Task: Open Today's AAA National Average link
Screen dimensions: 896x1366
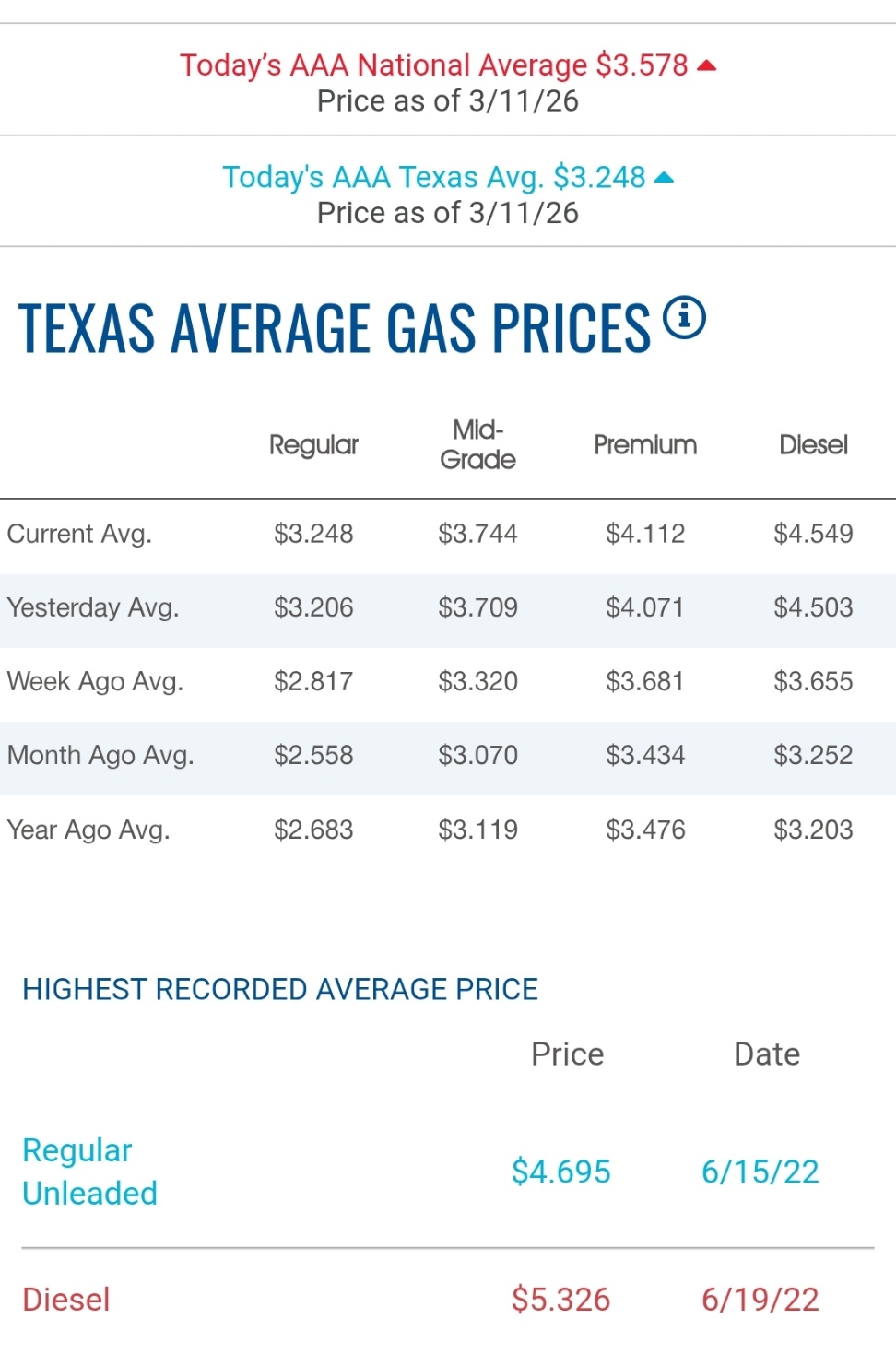Action: pos(433,65)
